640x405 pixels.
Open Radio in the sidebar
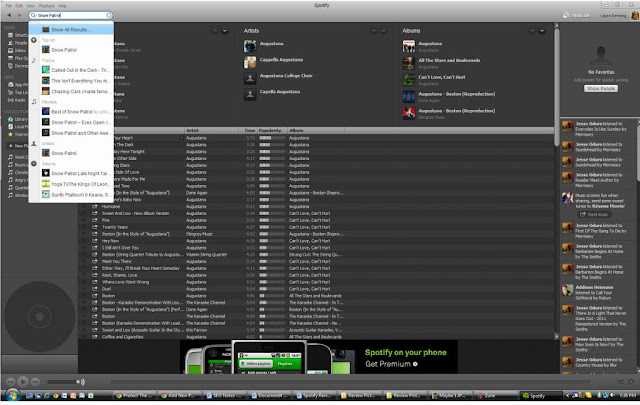(17, 100)
